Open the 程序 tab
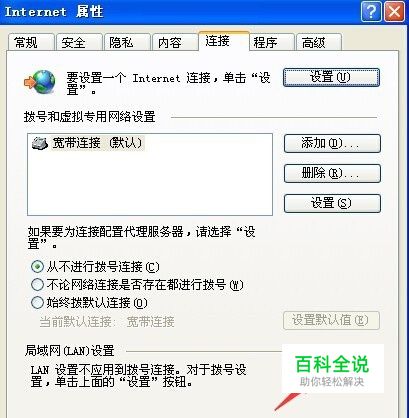 point(272,43)
